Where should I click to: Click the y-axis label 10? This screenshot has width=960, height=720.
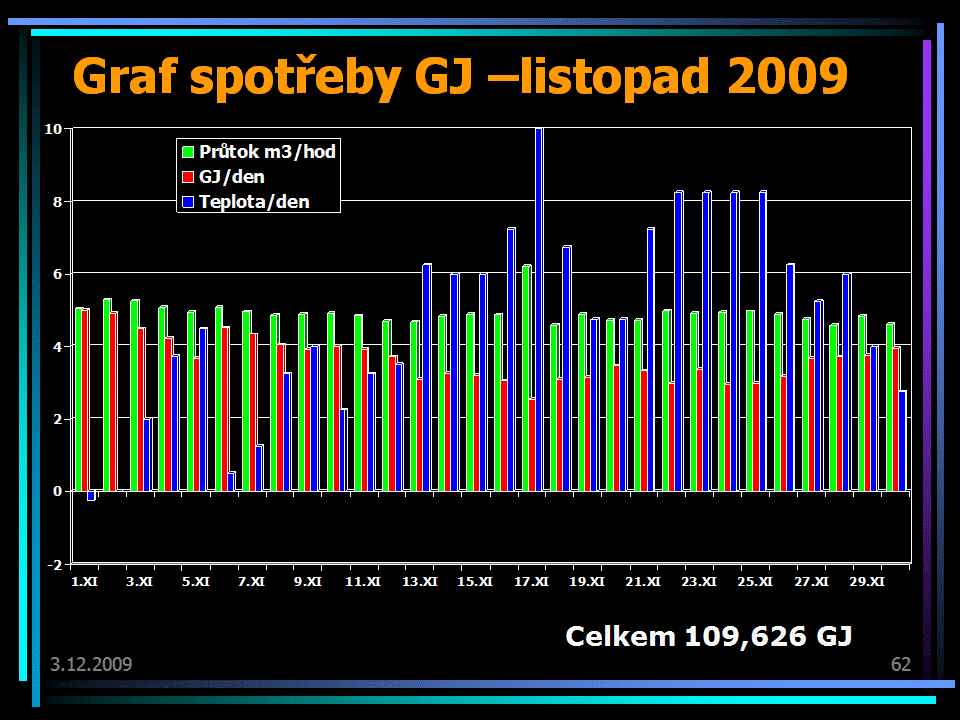pos(53,129)
